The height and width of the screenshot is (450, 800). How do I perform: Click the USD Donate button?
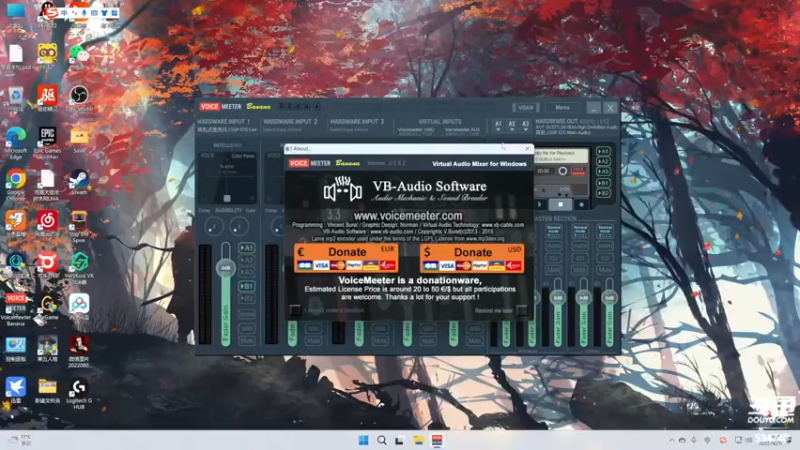[472, 258]
